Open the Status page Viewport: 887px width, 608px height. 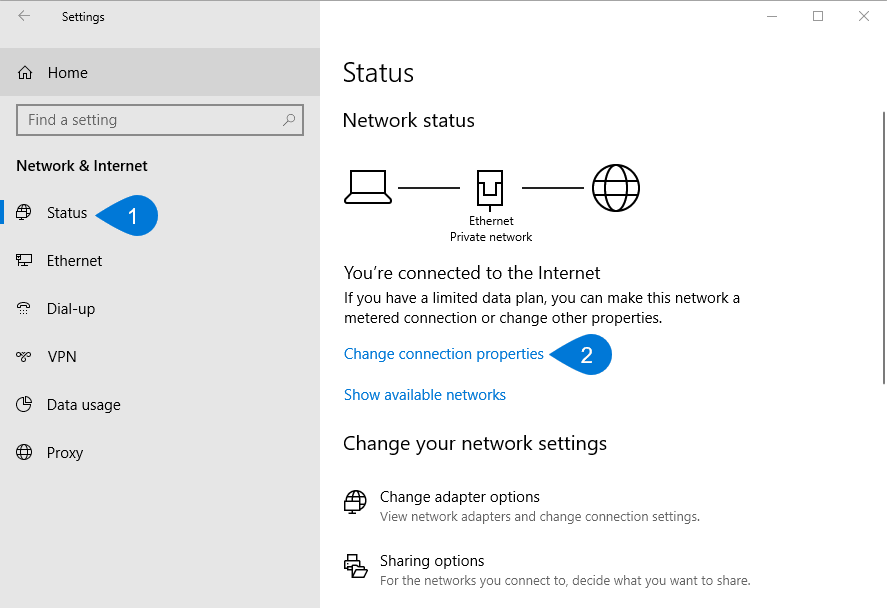67,213
